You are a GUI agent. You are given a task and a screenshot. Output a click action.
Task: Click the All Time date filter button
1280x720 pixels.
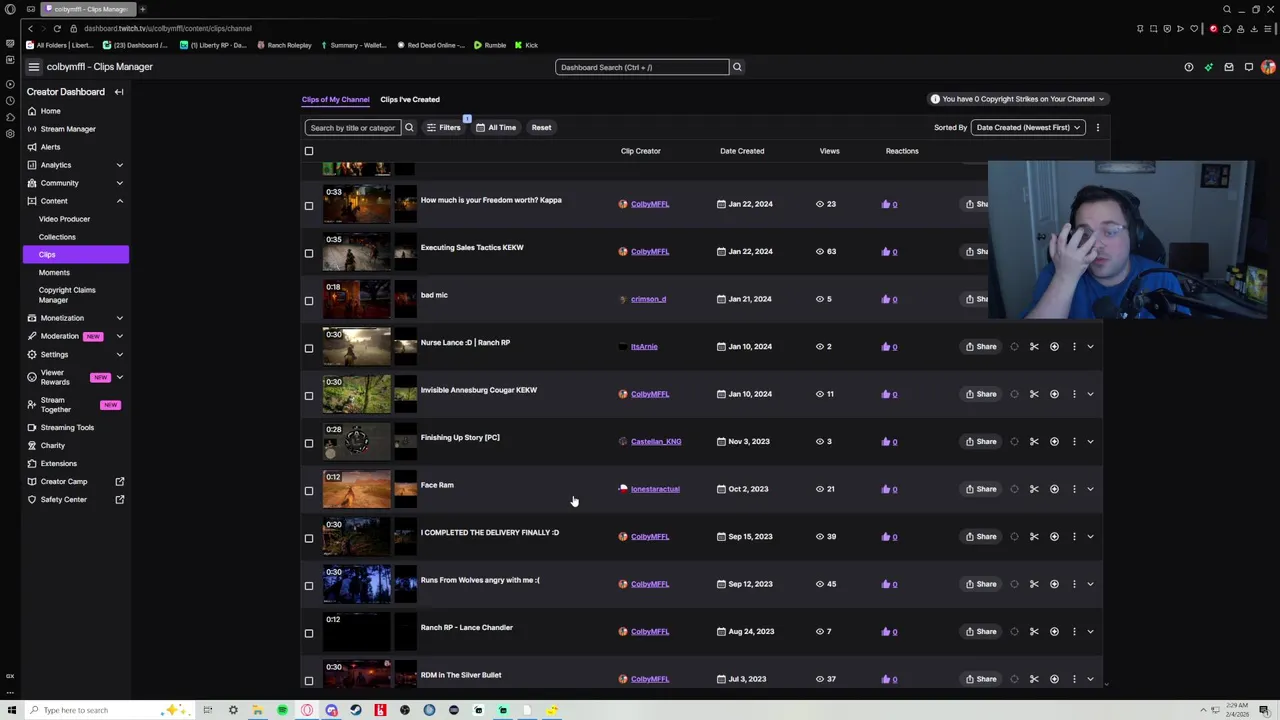click(496, 128)
